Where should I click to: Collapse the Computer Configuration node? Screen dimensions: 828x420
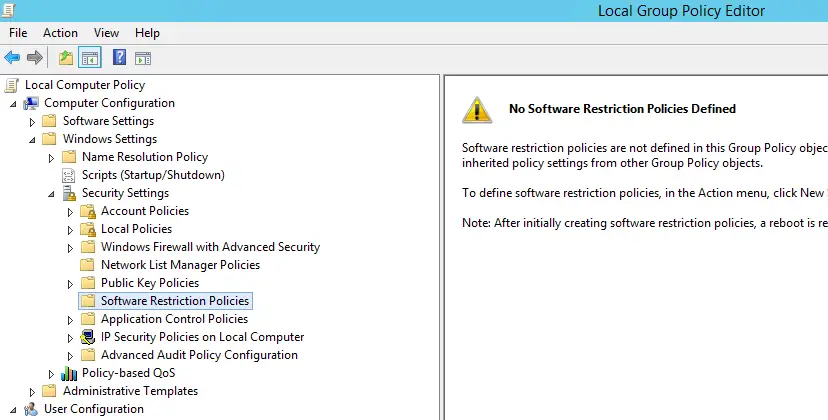coord(13,104)
